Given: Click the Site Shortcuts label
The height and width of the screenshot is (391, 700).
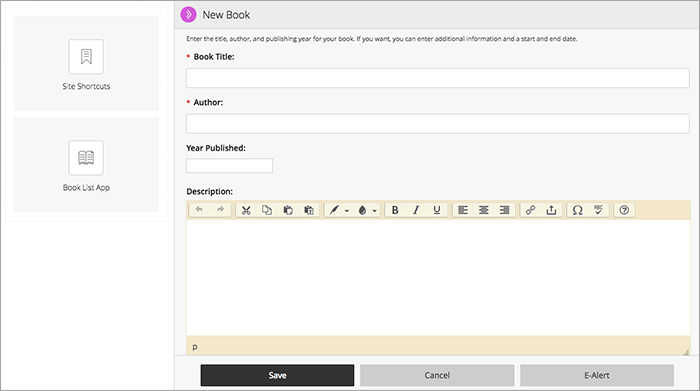Looking at the screenshot, I should click(x=86, y=87).
